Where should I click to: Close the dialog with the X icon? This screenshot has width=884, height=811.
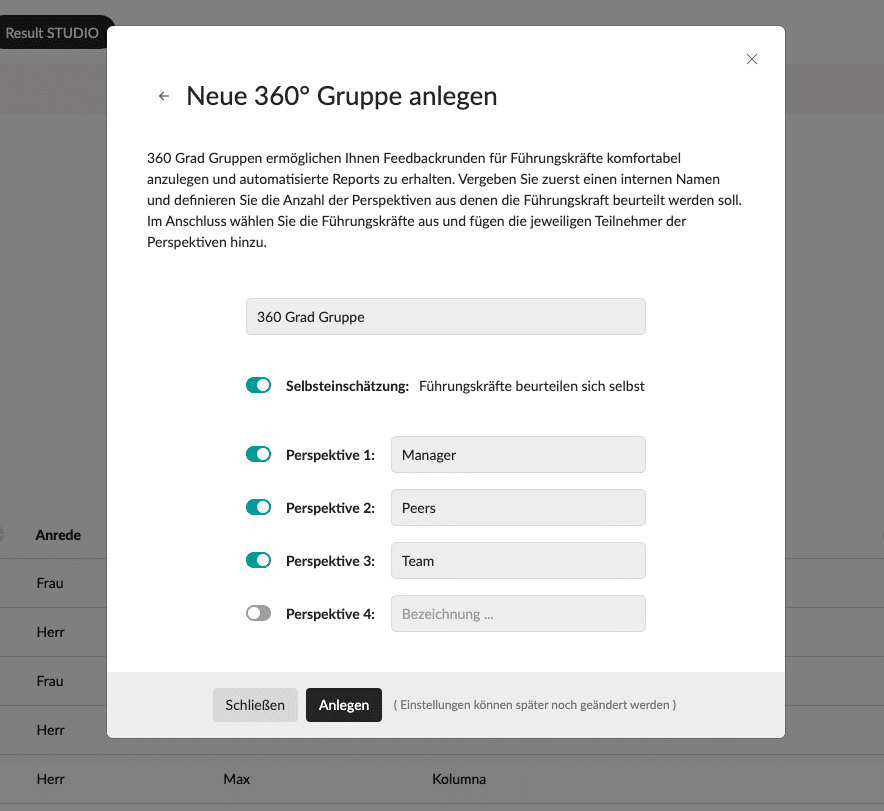click(x=752, y=59)
